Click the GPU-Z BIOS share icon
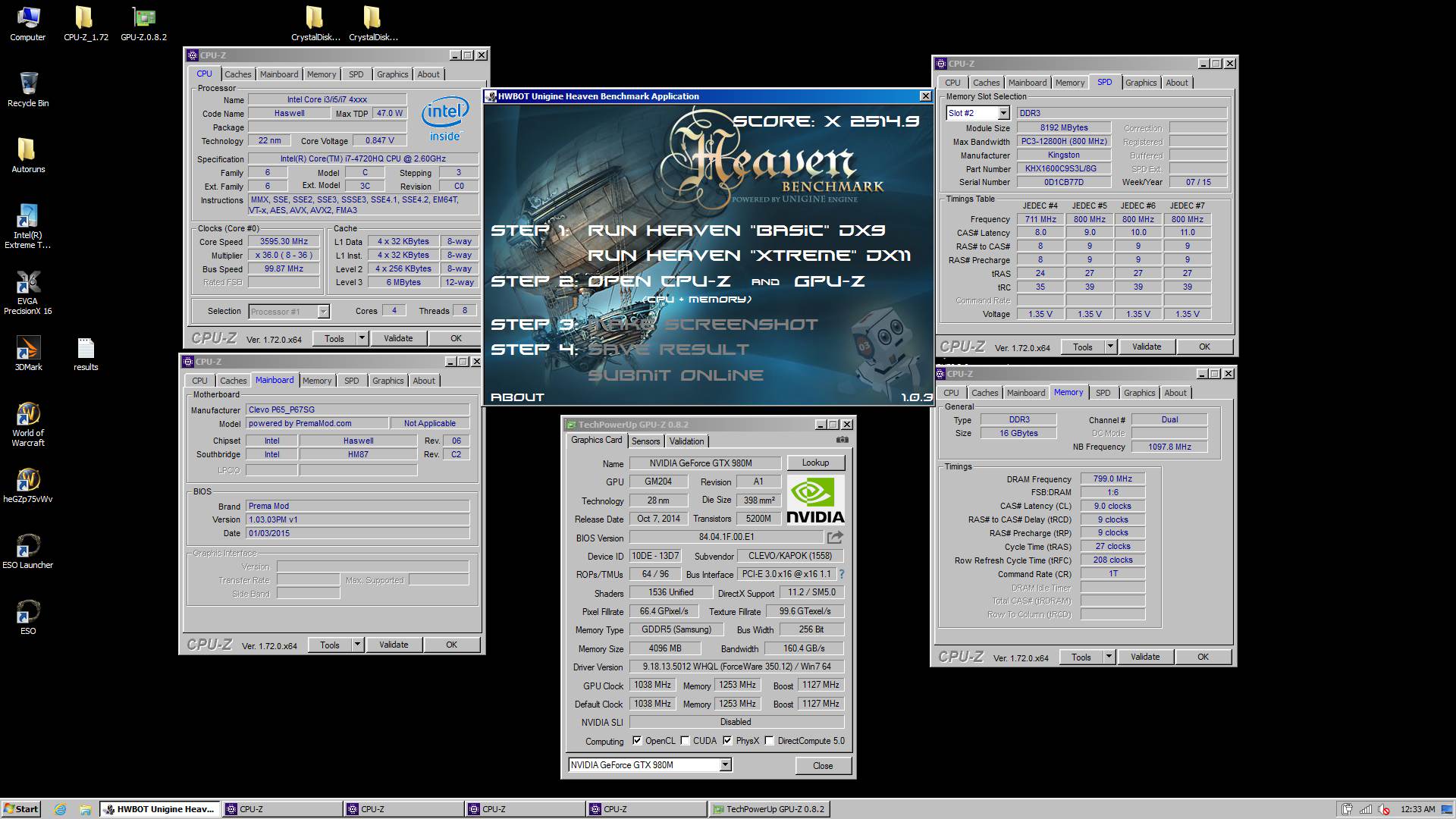Image resolution: width=1456 pixels, height=819 pixels. point(835,537)
